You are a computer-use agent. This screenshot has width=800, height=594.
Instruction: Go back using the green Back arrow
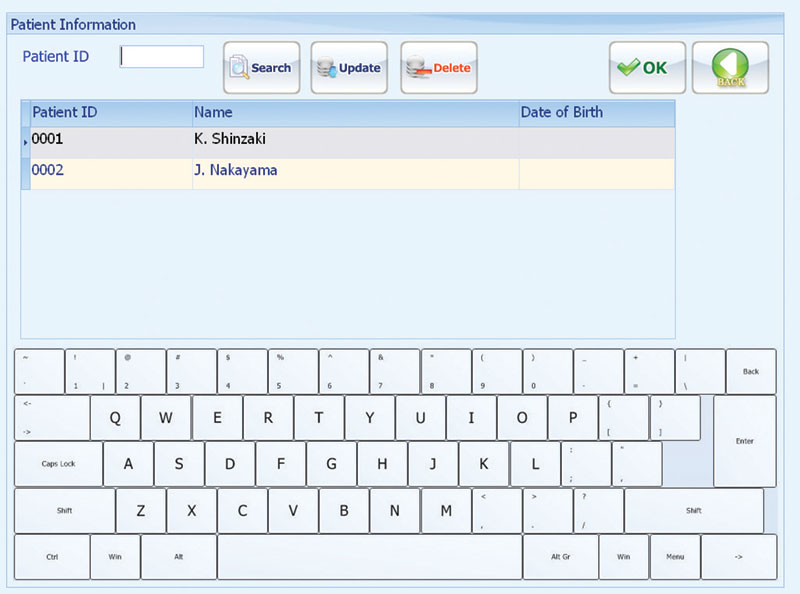[x=730, y=68]
